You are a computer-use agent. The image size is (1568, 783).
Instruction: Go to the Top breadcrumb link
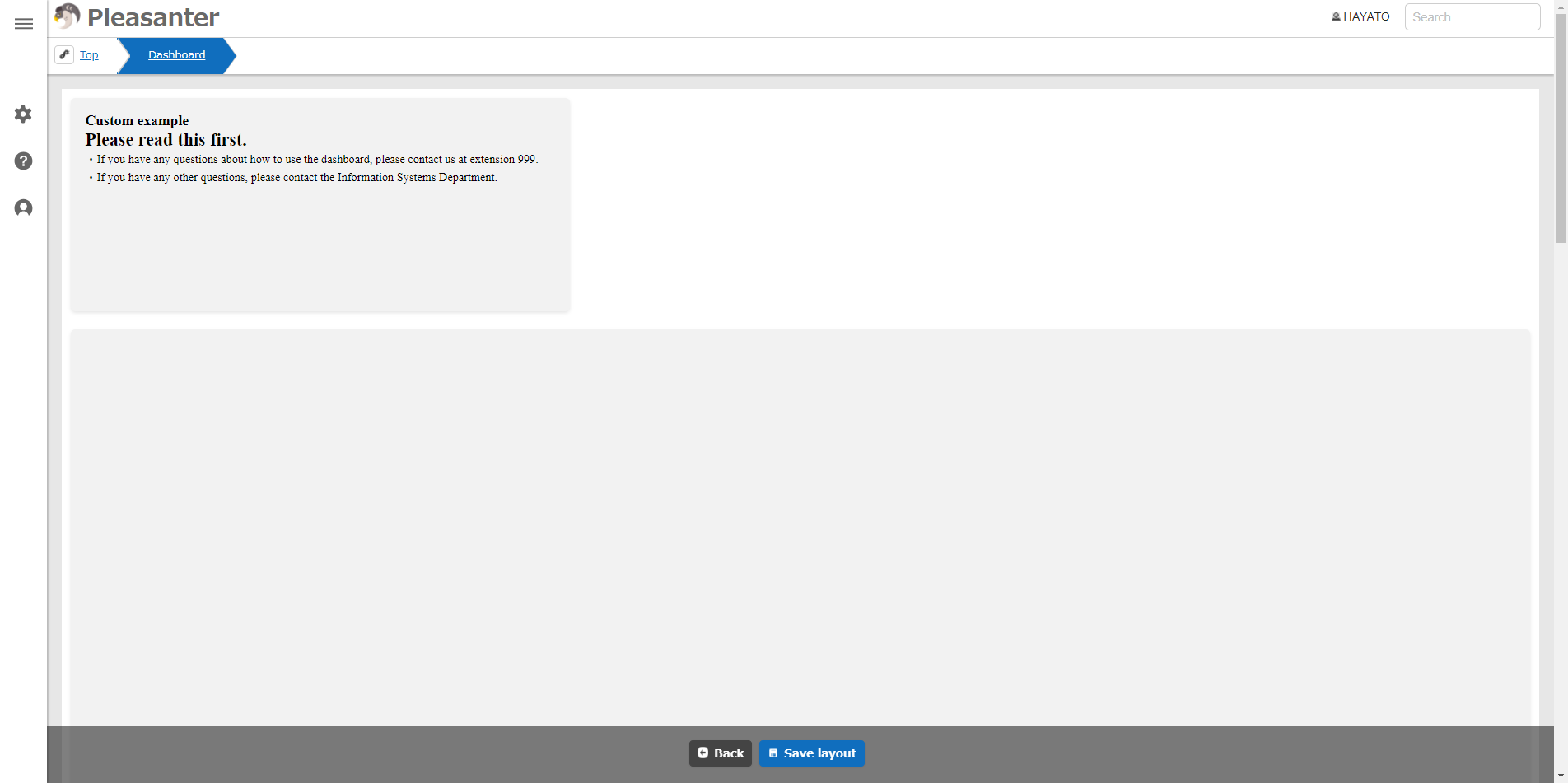89,54
